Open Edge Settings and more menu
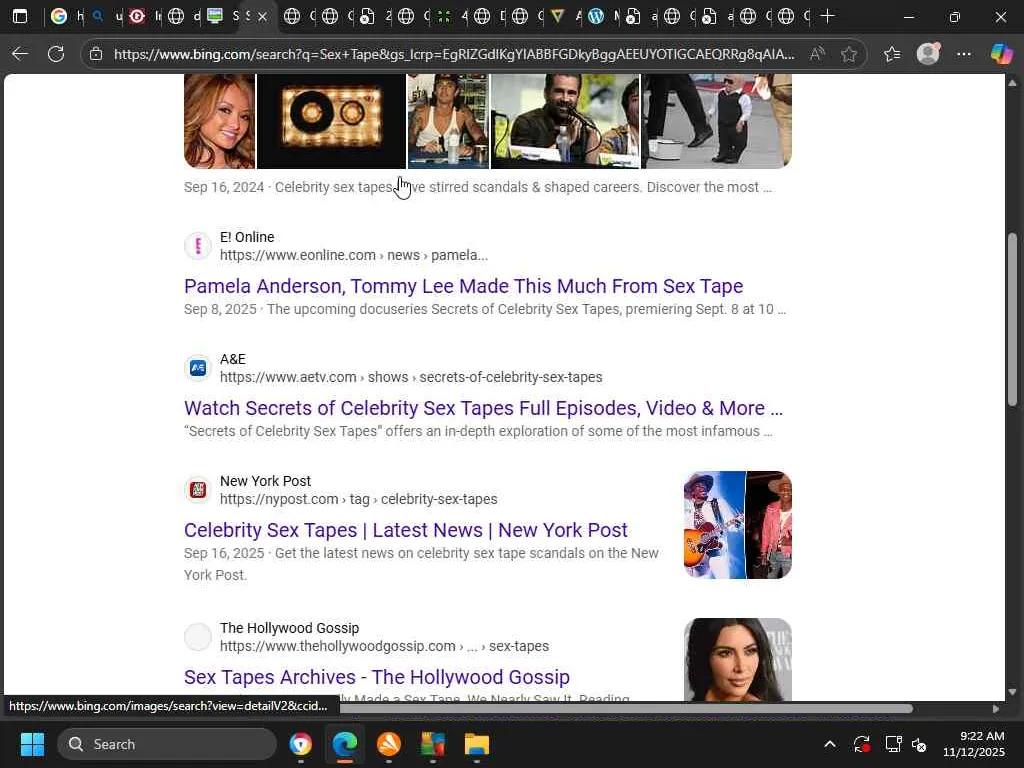This screenshot has width=1024, height=768. pyautogui.click(x=964, y=54)
